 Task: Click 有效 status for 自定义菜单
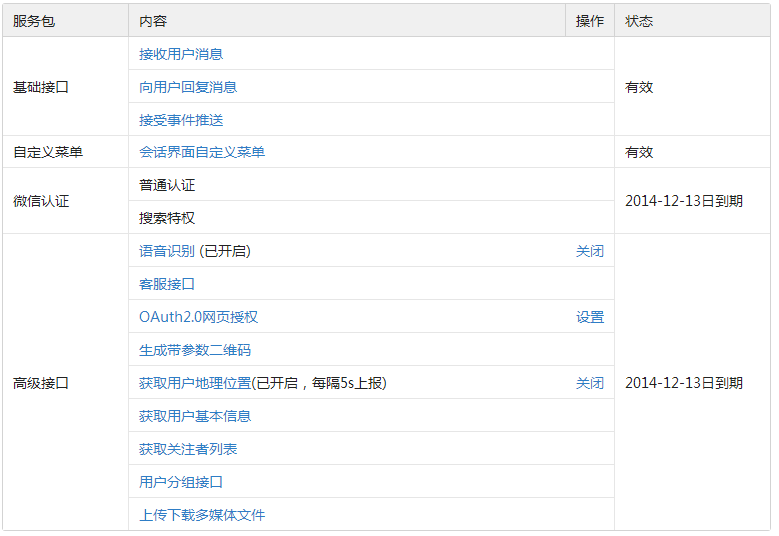click(x=639, y=152)
